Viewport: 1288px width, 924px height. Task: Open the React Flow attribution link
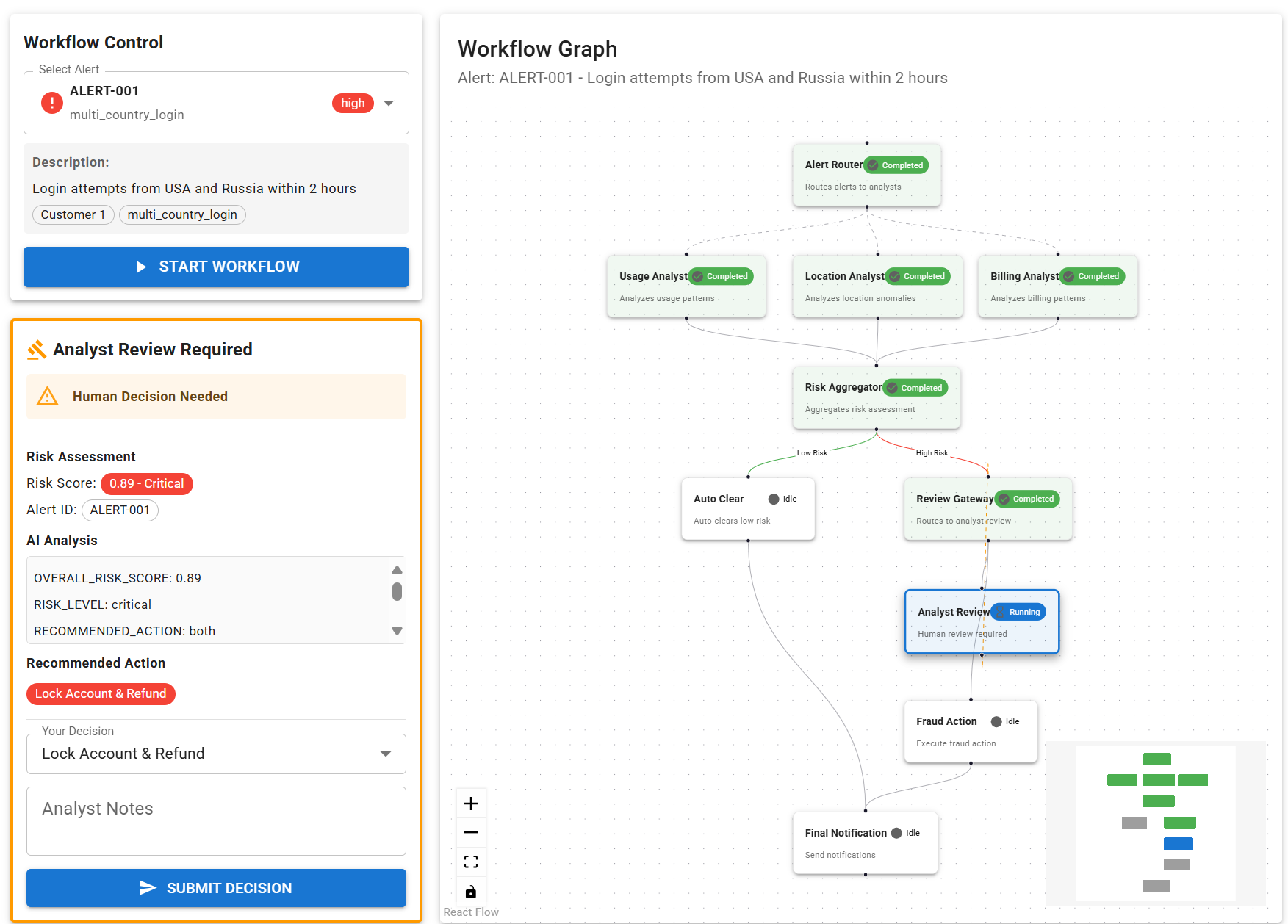click(x=471, y=912)
